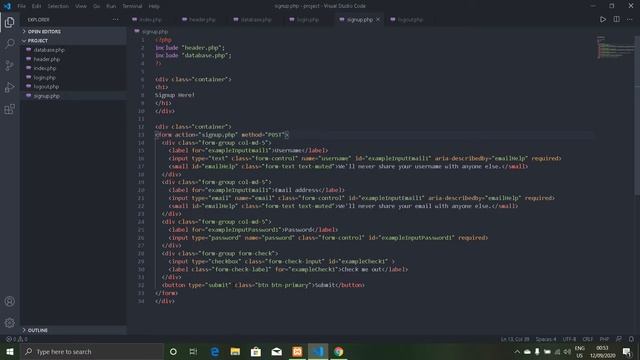640x360 pixels.
Task: Open Cortana circle on taskbar
Action: (x=173, y=351)
